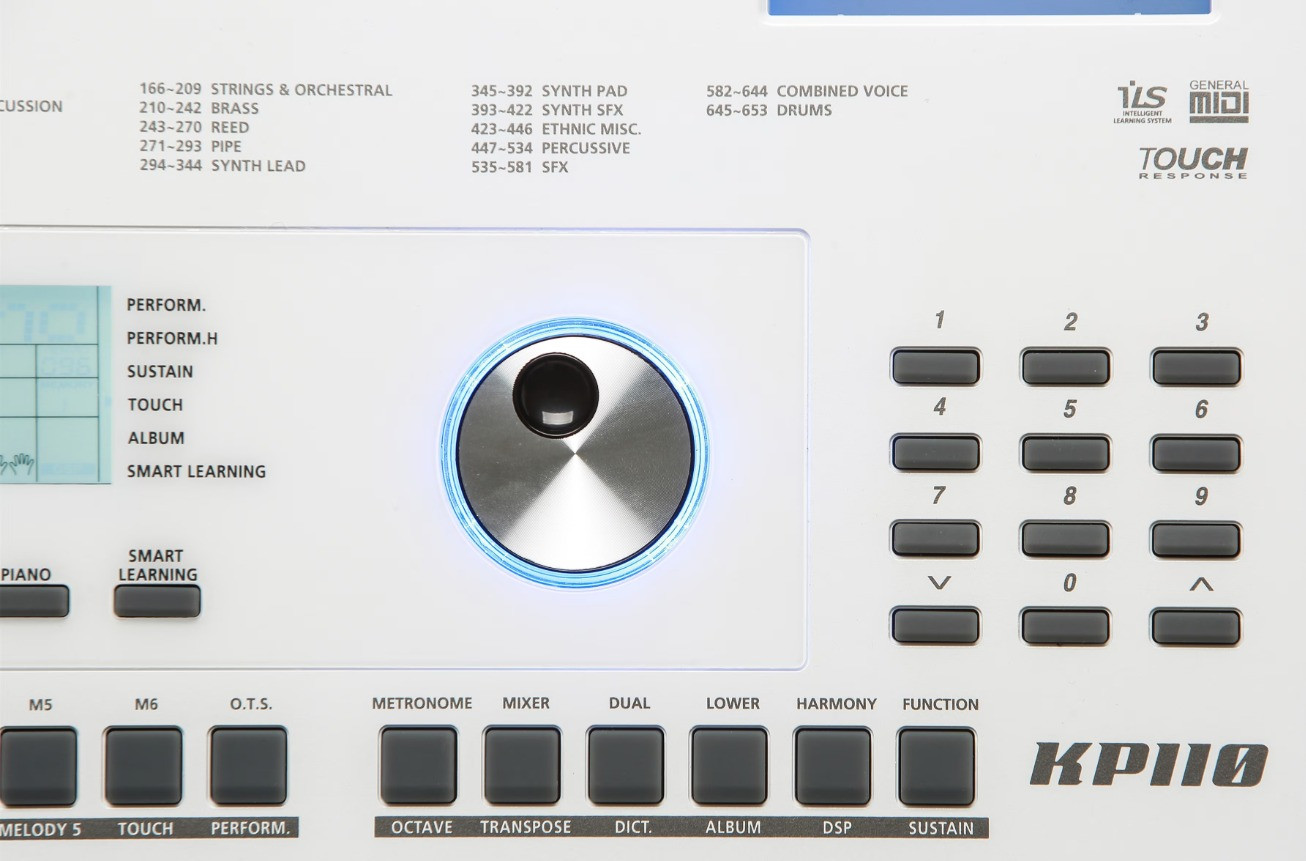1306x861 pixels.
Task: Click the '423~446 ETHNIC MISC.' voice entry
Action: point(556,129)
